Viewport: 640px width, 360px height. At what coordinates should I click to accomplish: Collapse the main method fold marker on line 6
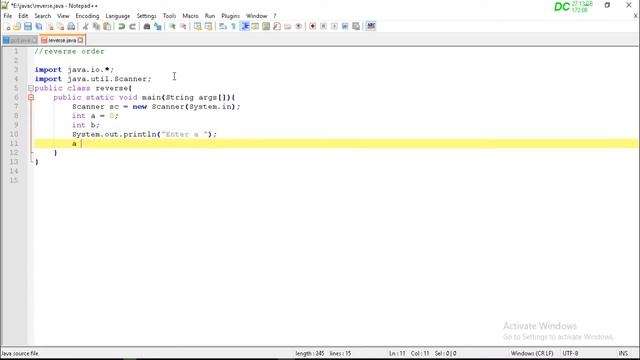(x=31, y=97)
